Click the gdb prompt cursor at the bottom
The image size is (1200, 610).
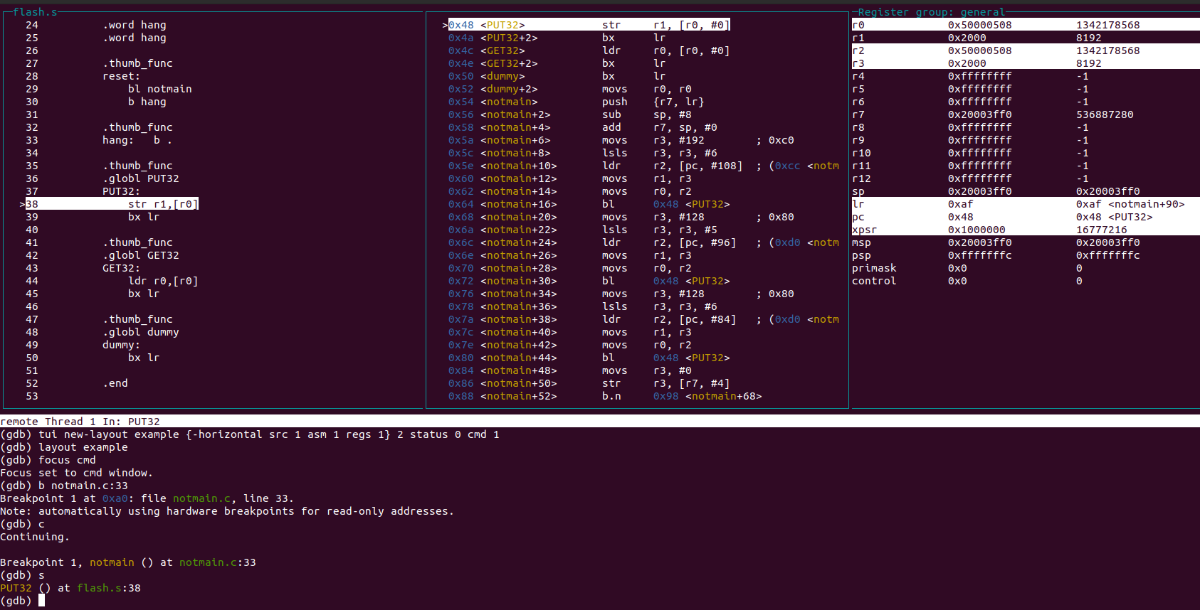click(42, 601)
